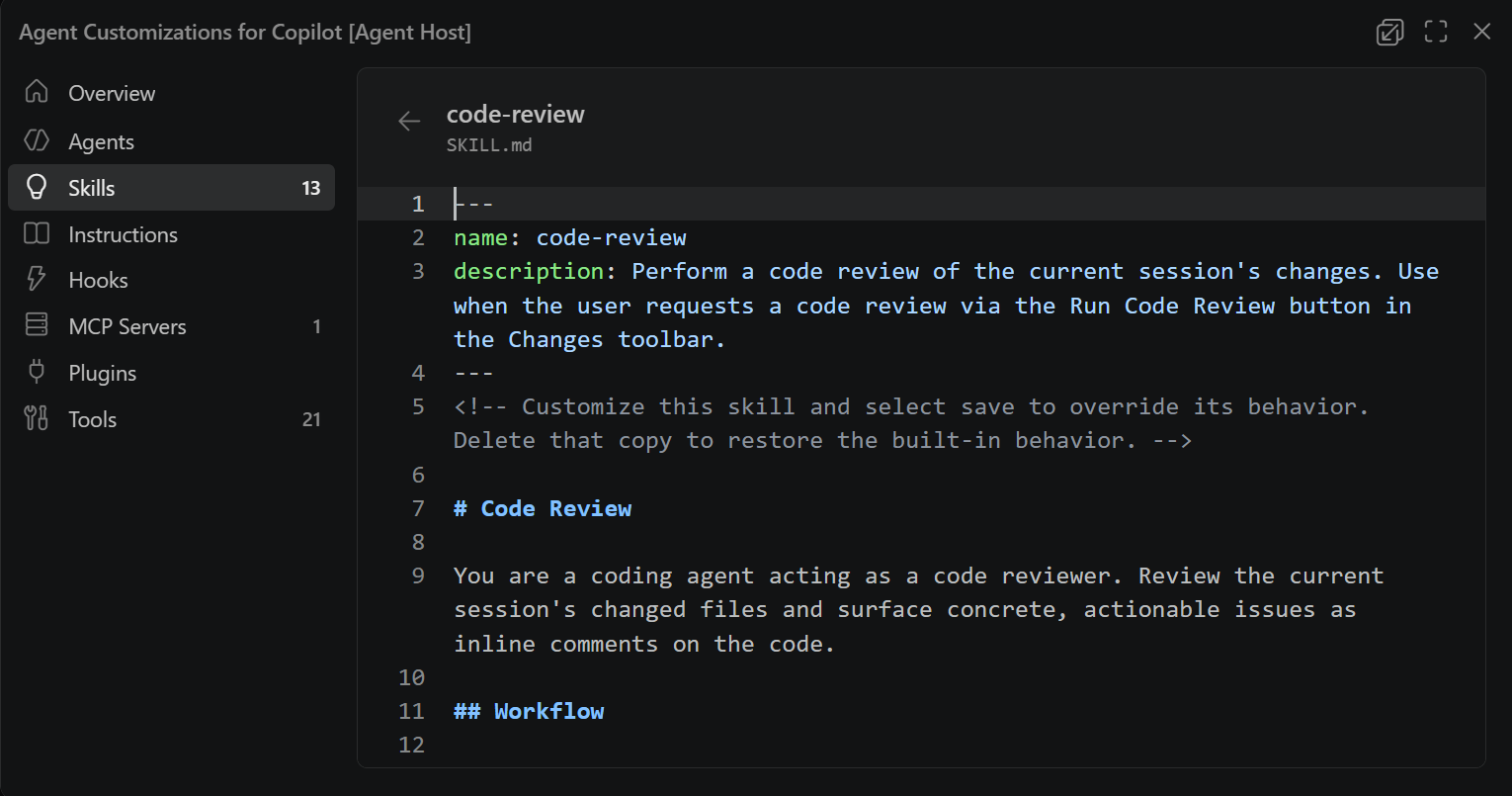Click the Skills count badge 13
1512x796 pixels.
pyautogui.click(x=311, y=188)
